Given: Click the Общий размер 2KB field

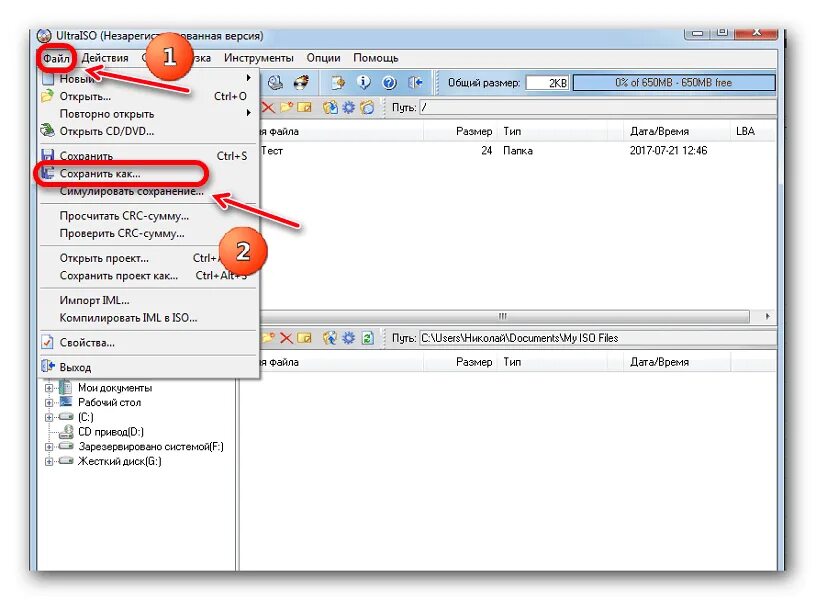Looking at the screenshot, I should click(547, 83).
